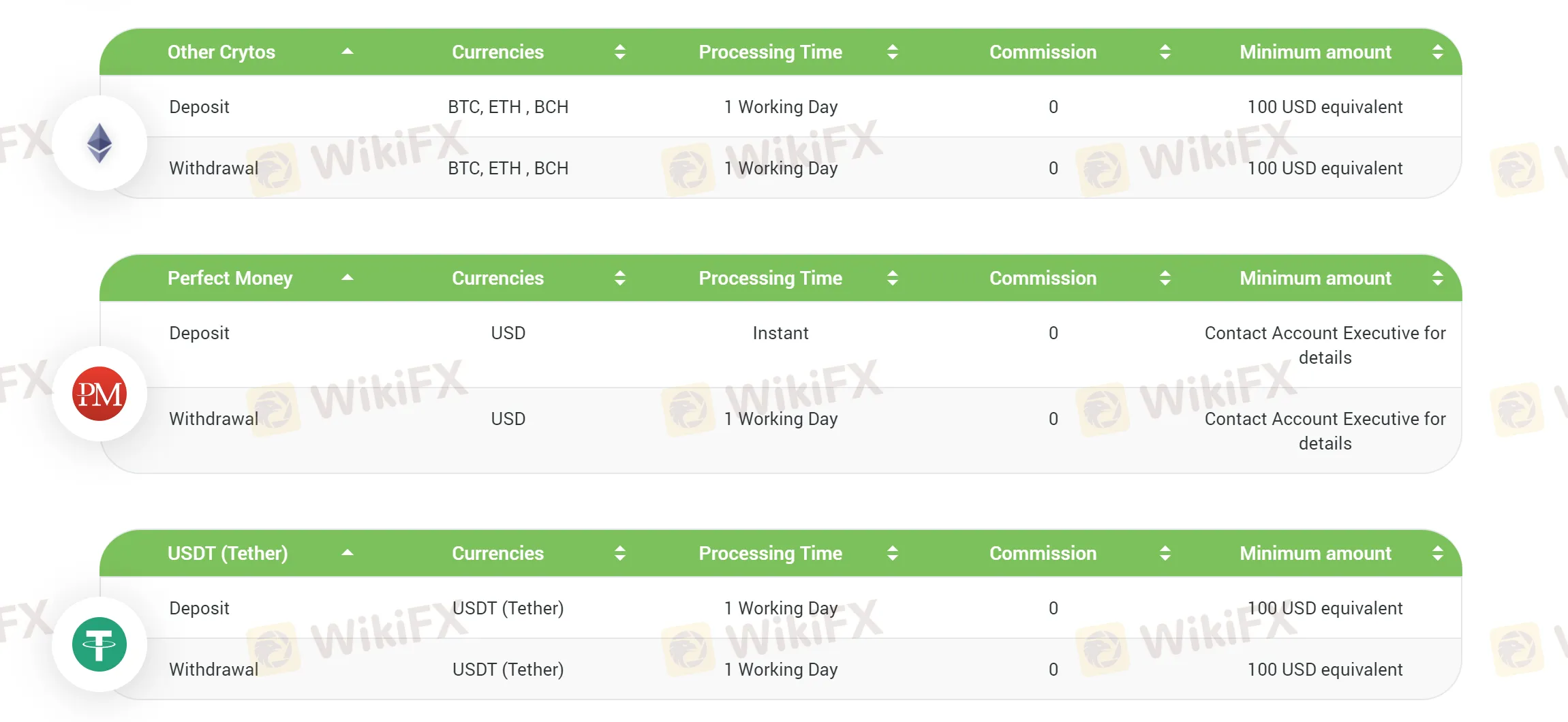This screenshot has height=722, width=1568.
Task: Click the sort icon next to Commission
Action: coord(1165,52)
